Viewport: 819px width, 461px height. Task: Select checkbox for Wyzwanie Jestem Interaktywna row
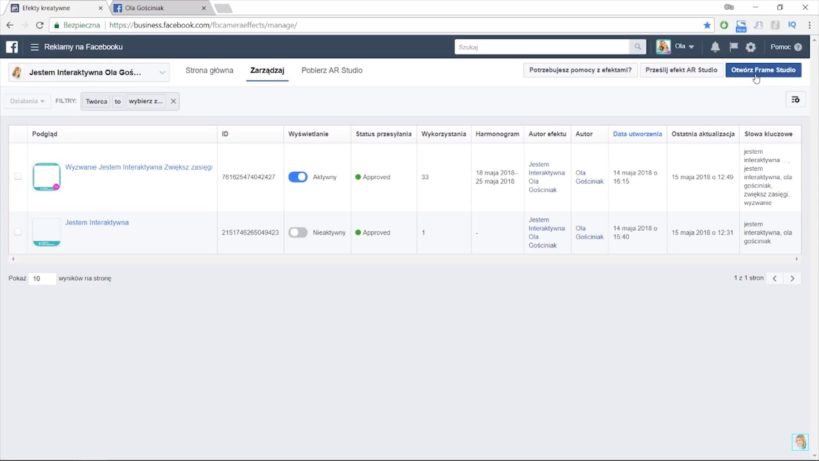tap(18, 176)
